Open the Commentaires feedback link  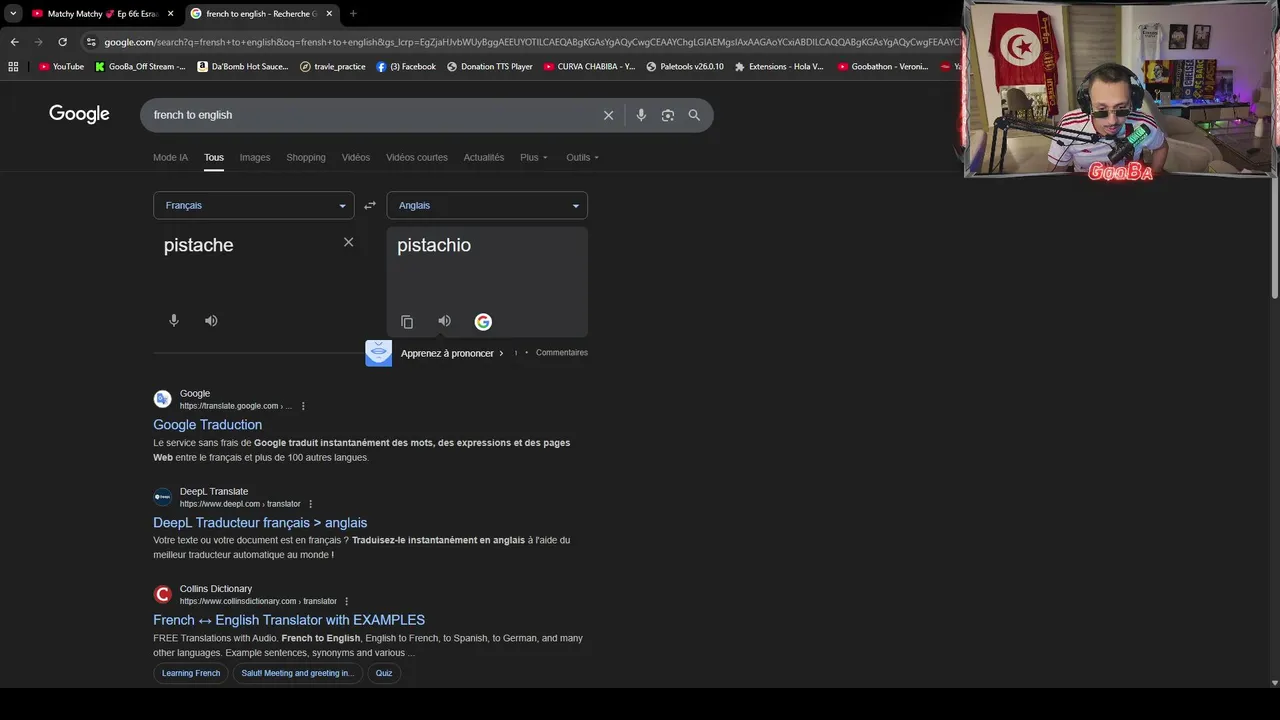(562, 353)
